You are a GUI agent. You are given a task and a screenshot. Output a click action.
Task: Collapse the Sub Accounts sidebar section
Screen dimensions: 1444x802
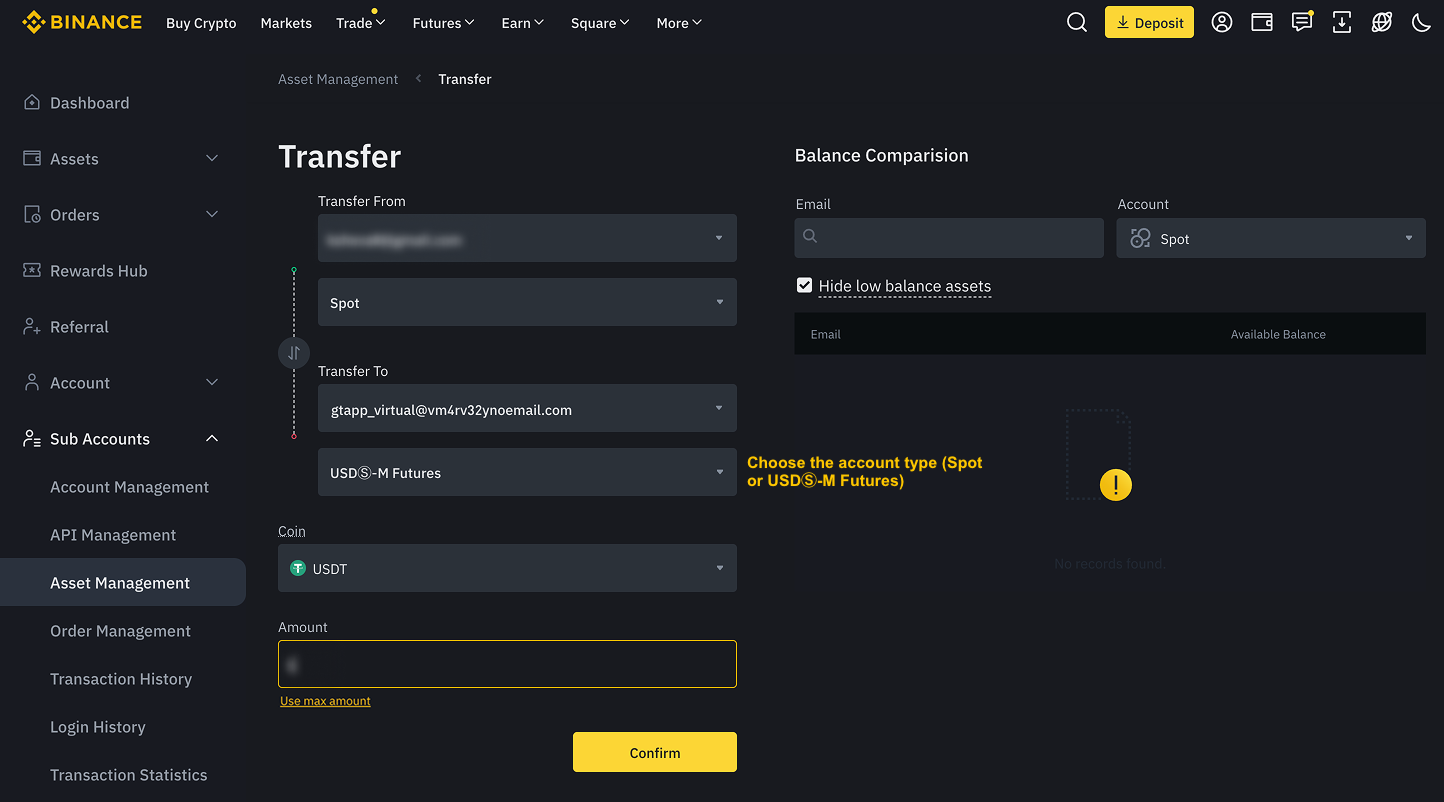click(x=212, y=439)
